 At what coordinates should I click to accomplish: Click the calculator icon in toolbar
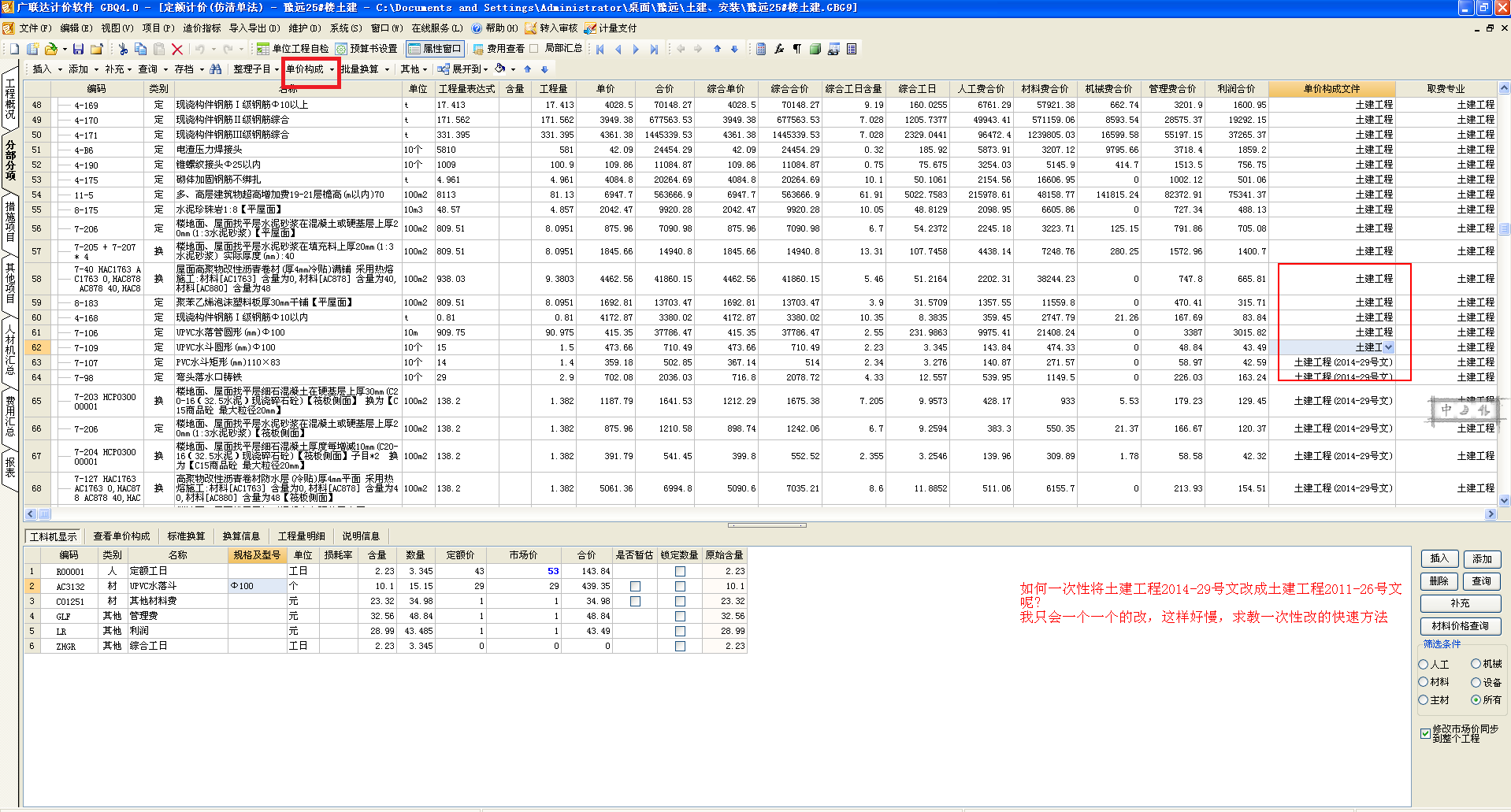[x=761, y=49]
